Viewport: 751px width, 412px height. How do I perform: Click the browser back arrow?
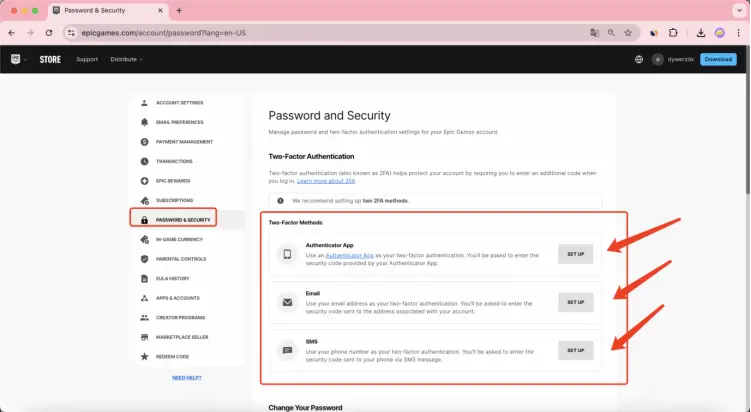pyautogui.click(x=11, y=33)
